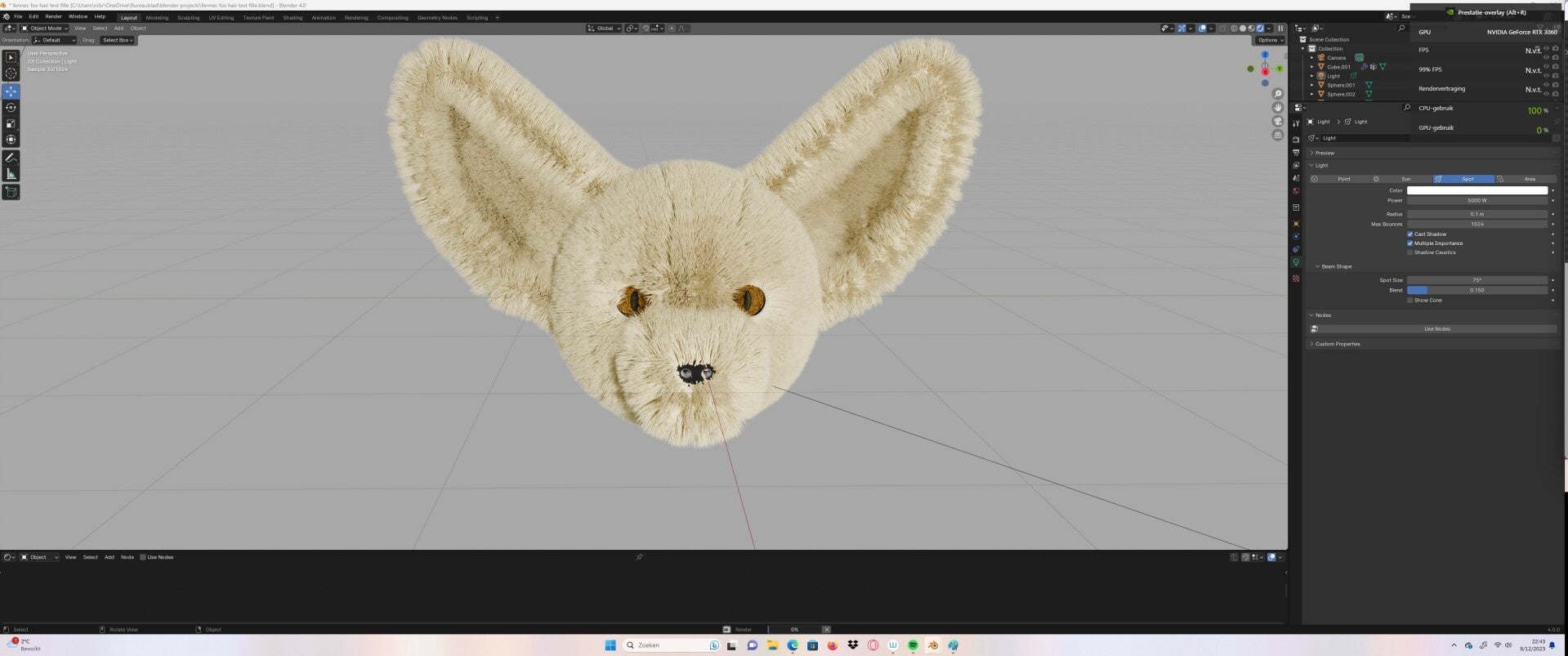Expand the Custom Properties section
Image resolution: width=1568 pixels, height=656 pixels.
click(x=1337, y=344)
